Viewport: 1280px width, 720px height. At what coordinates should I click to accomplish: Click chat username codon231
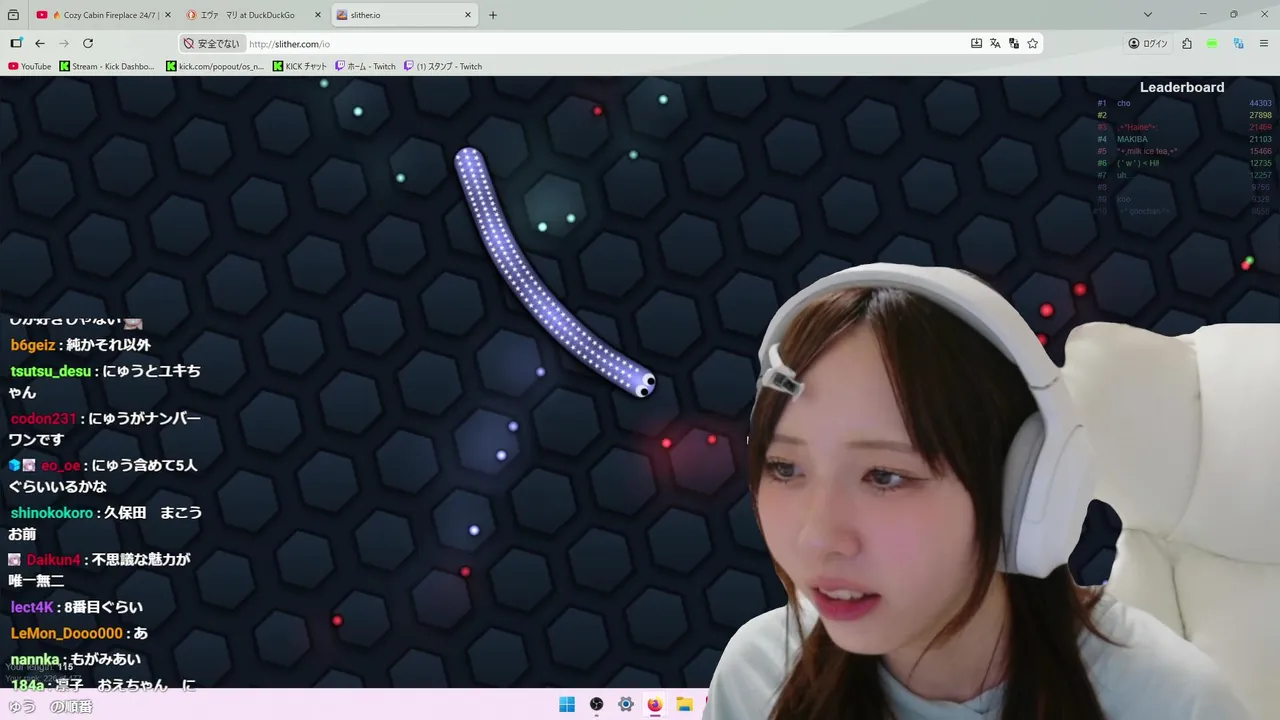pyautogui.click(x=44, y=419)
